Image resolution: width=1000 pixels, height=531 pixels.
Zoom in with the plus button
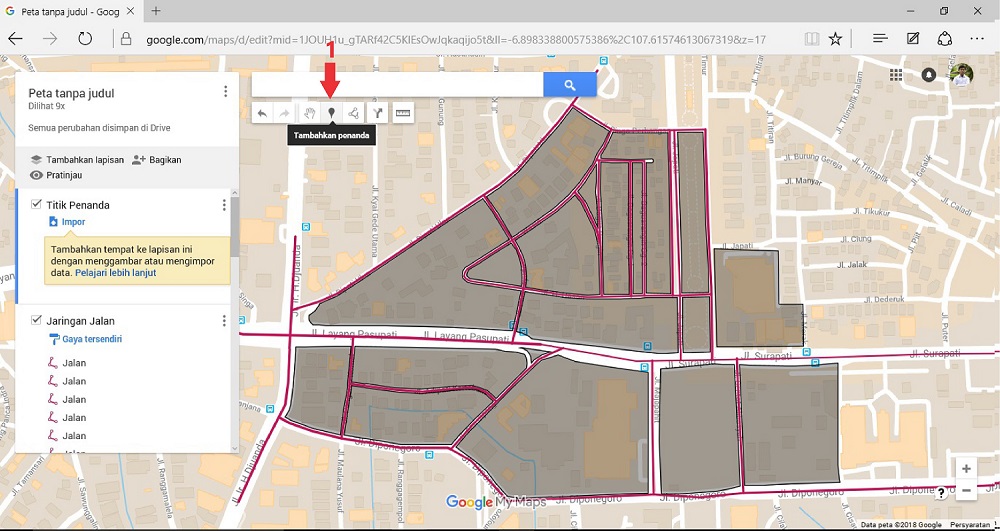tap(966, 469)
